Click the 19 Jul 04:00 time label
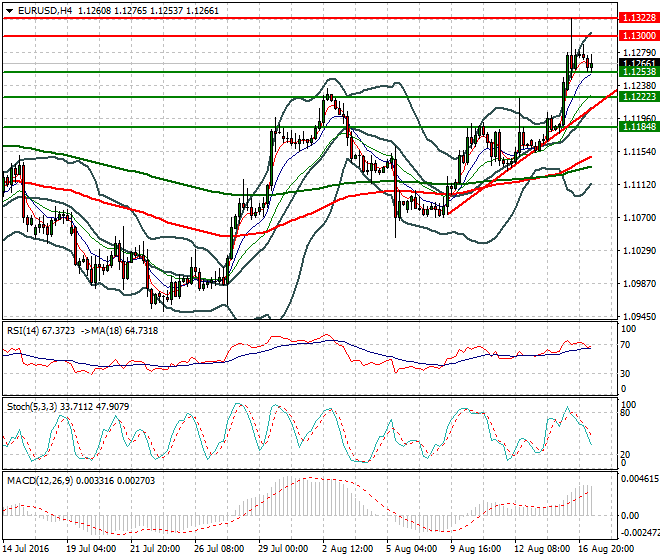 click(x=91, y=549)
